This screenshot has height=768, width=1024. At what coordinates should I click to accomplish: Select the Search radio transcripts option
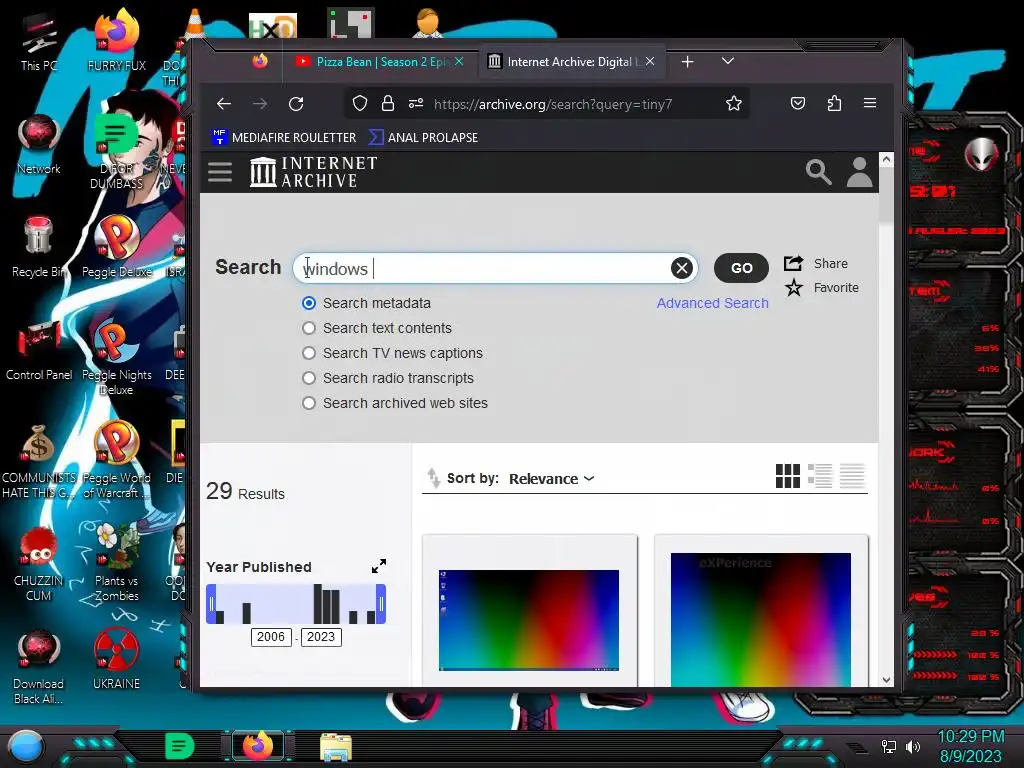309,378
